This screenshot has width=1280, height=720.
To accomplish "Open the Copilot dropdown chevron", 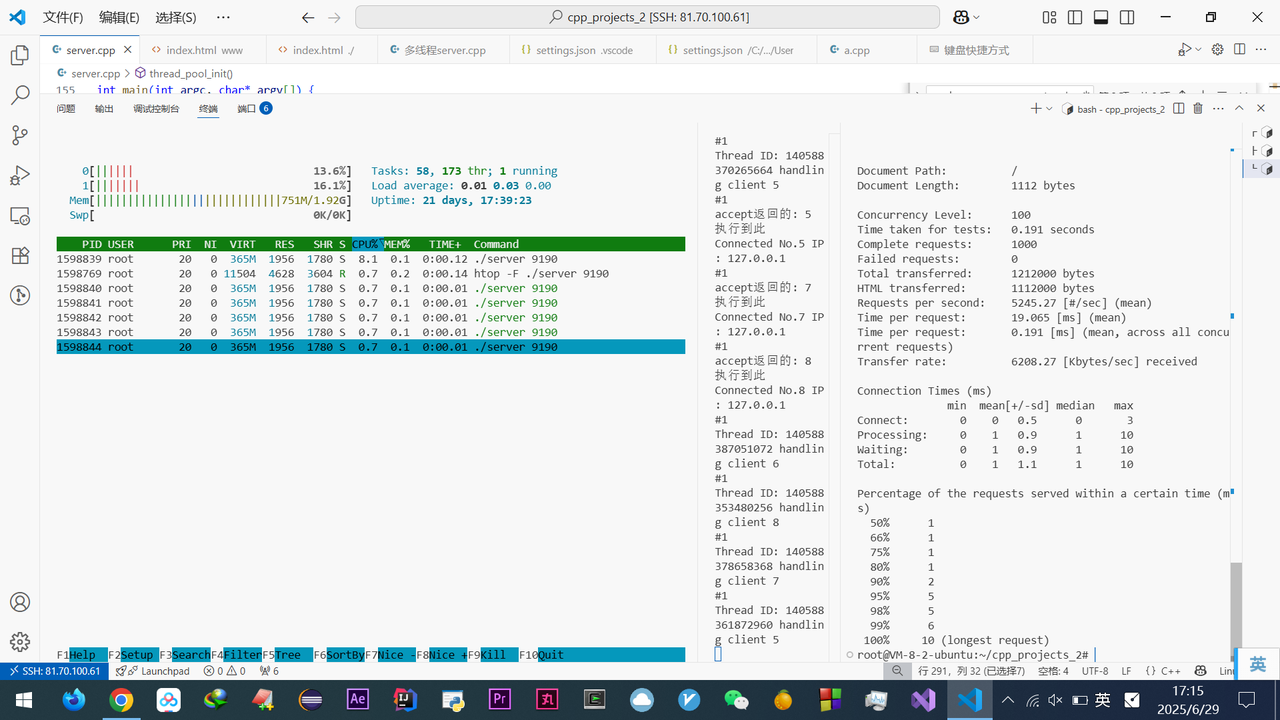I will 977,18.
